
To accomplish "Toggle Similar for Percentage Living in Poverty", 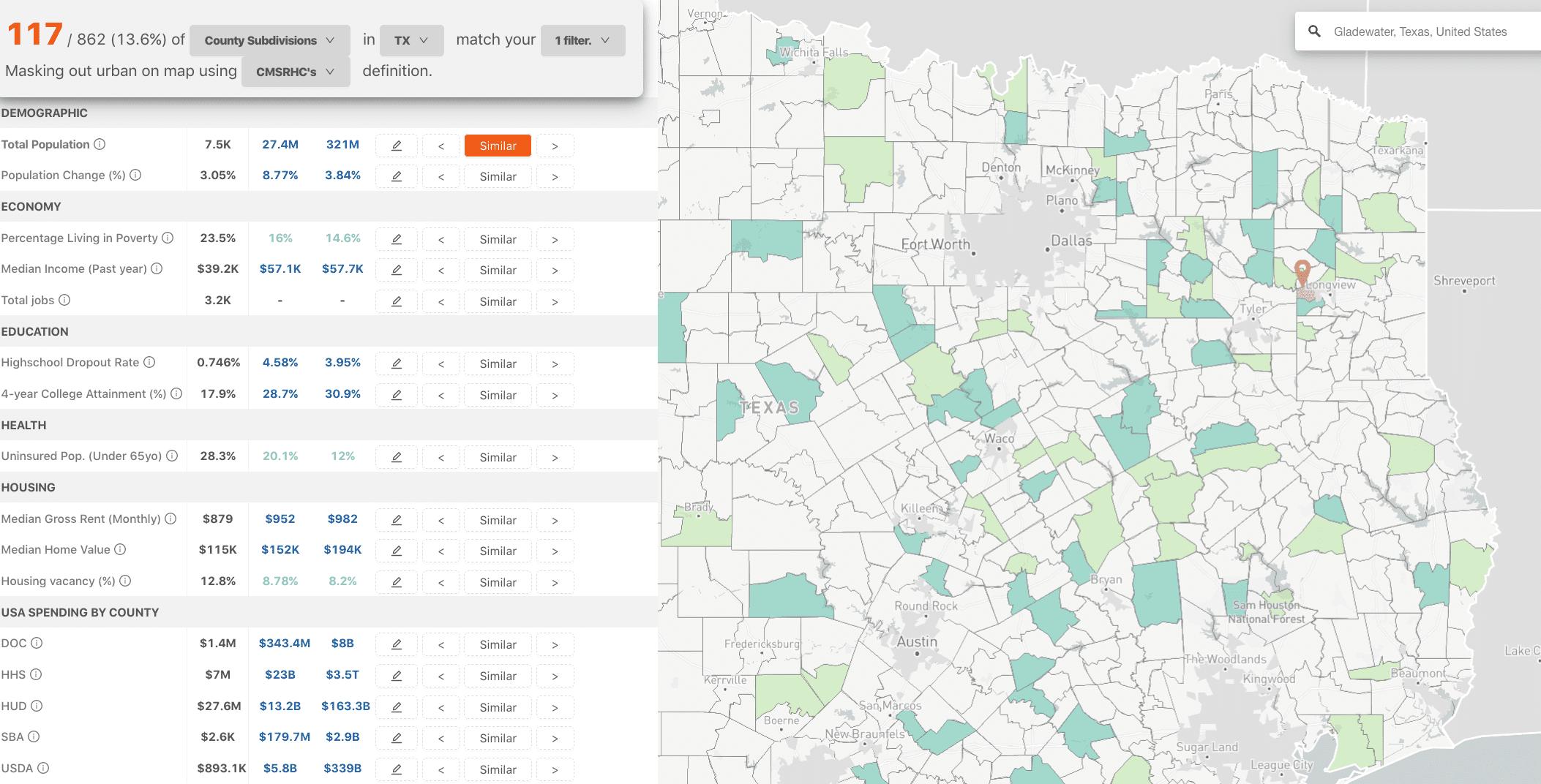I will click(498, 239).
